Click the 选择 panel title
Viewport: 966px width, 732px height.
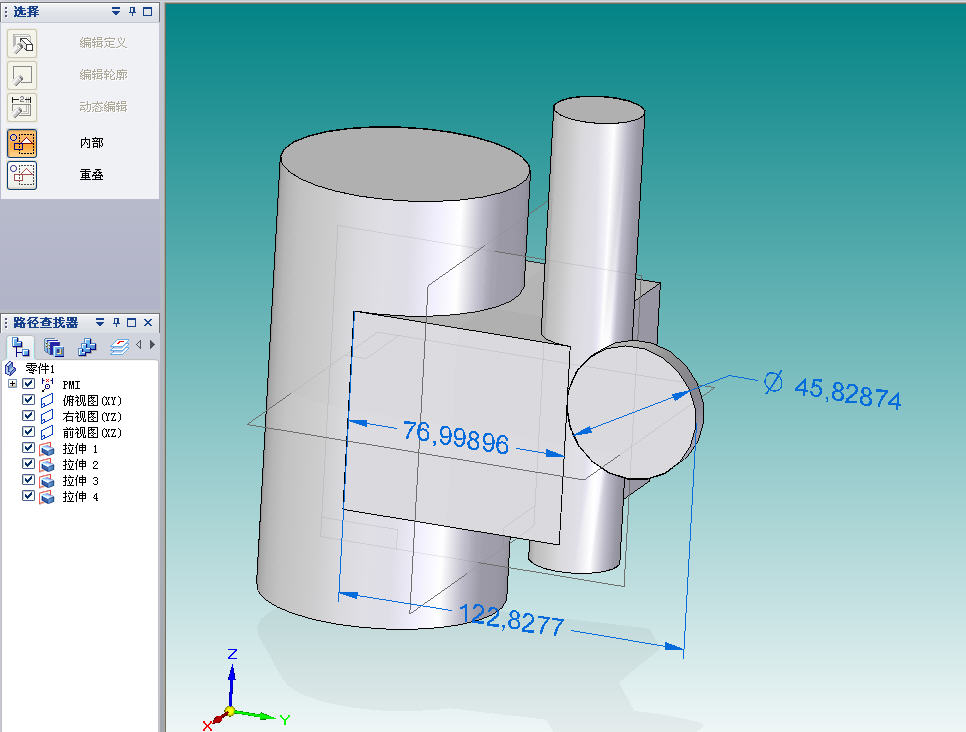[26, 11]
